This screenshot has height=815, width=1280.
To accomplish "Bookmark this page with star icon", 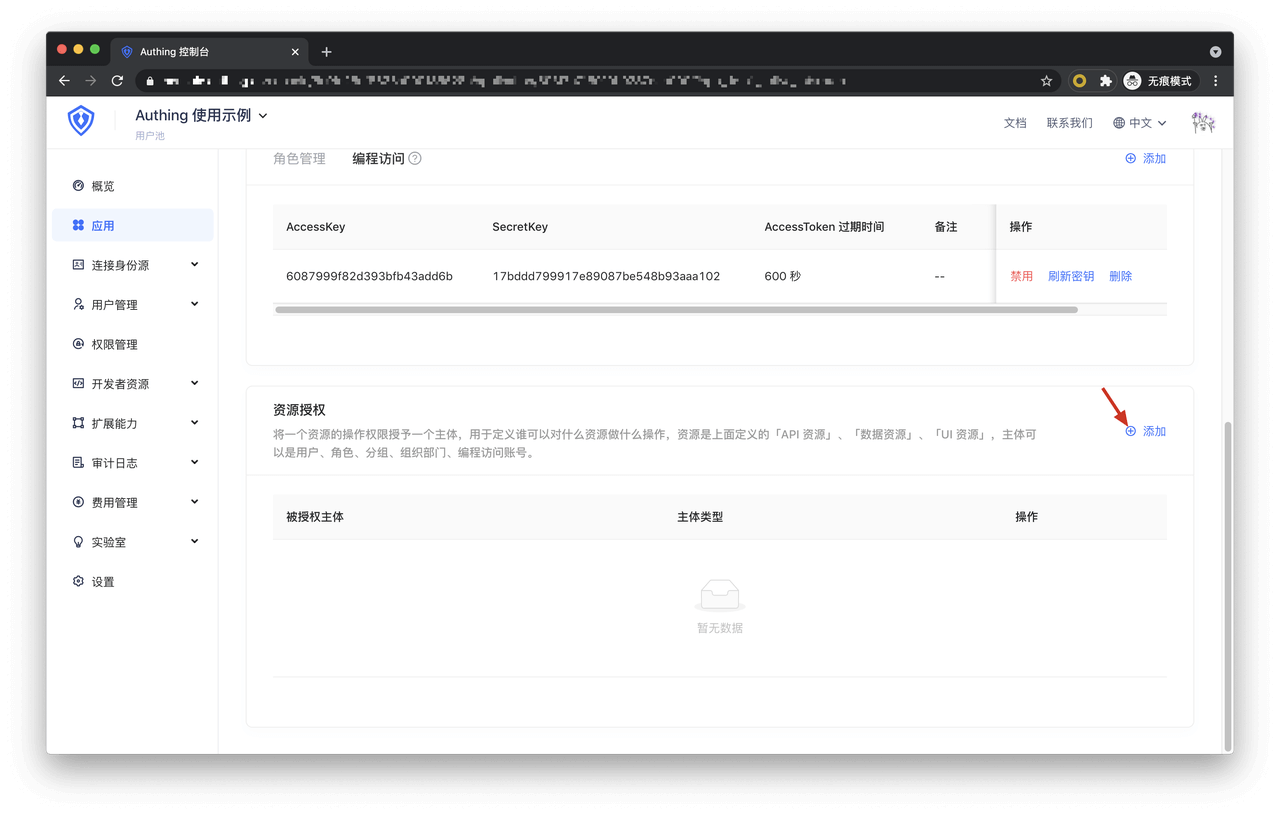I will pos(1046,81).
